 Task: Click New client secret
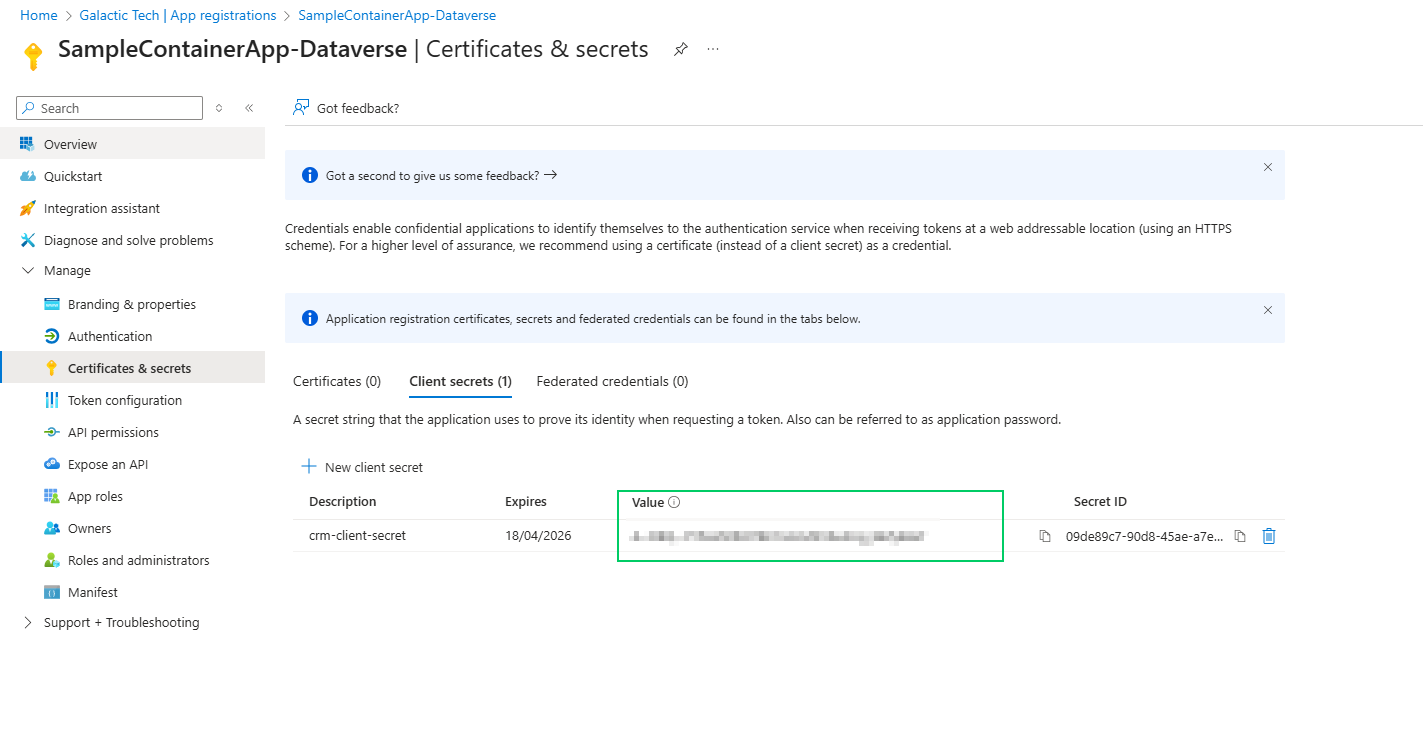click(x=362, y=467)
